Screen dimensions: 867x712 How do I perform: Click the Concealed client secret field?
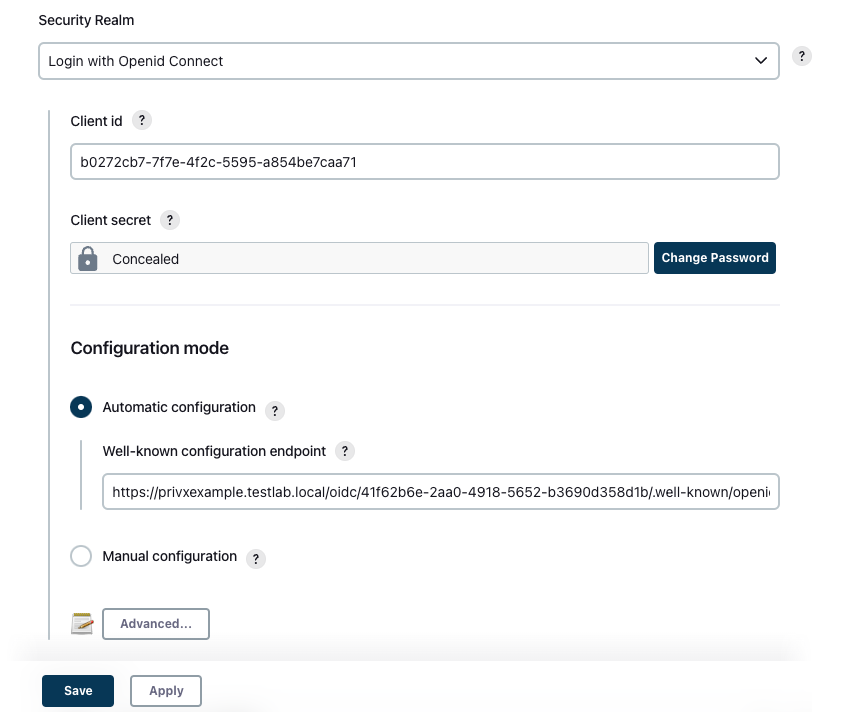click(359, 258)
